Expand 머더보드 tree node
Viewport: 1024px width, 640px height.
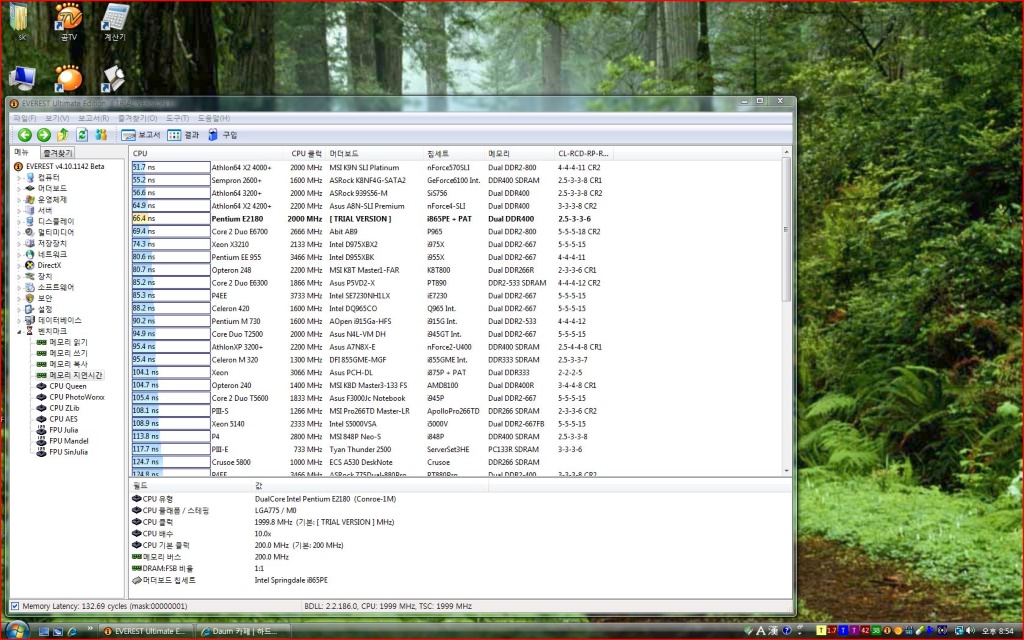point(19,189)
